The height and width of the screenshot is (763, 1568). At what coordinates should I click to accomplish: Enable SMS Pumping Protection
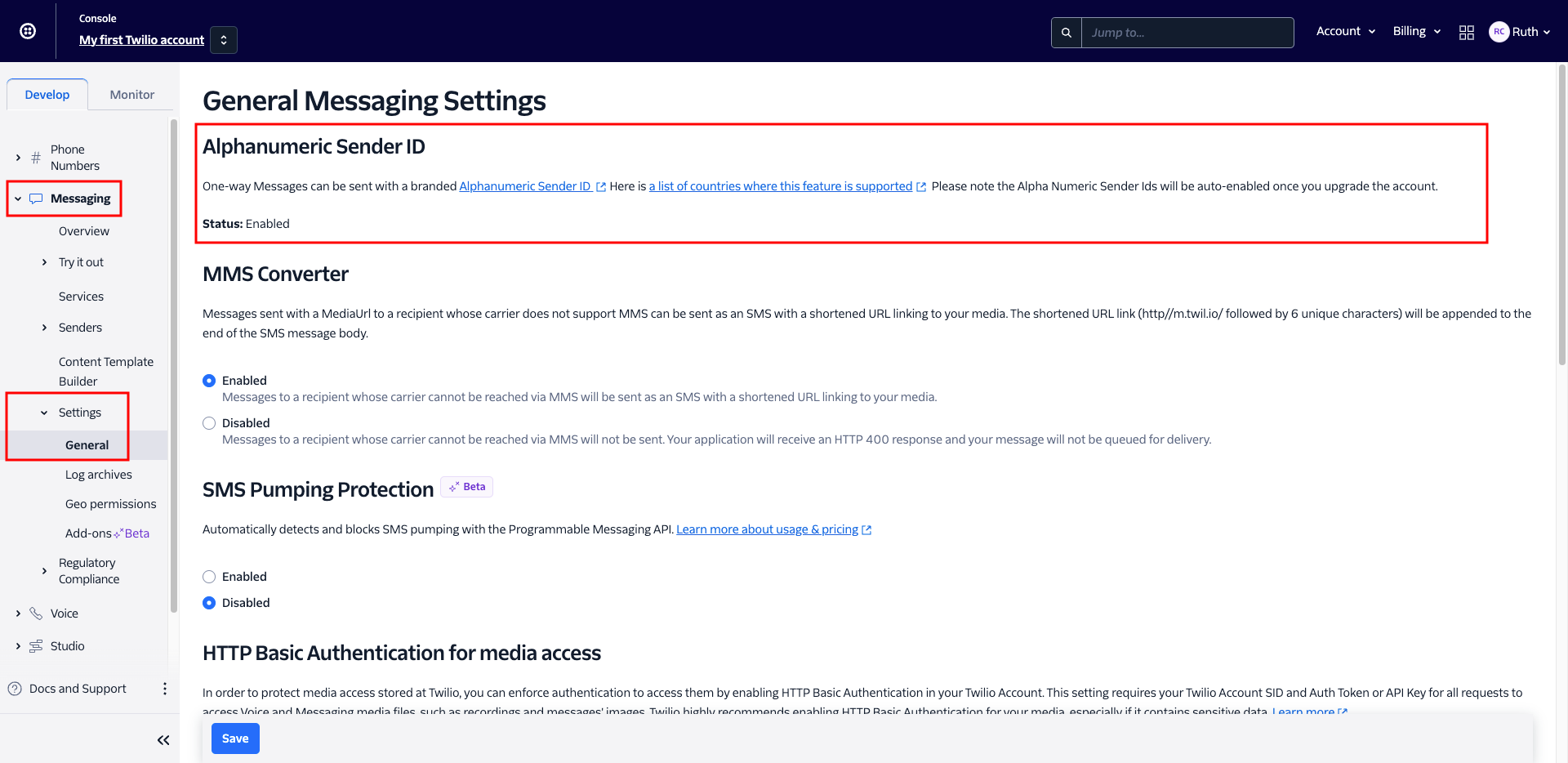coord(209,577)
